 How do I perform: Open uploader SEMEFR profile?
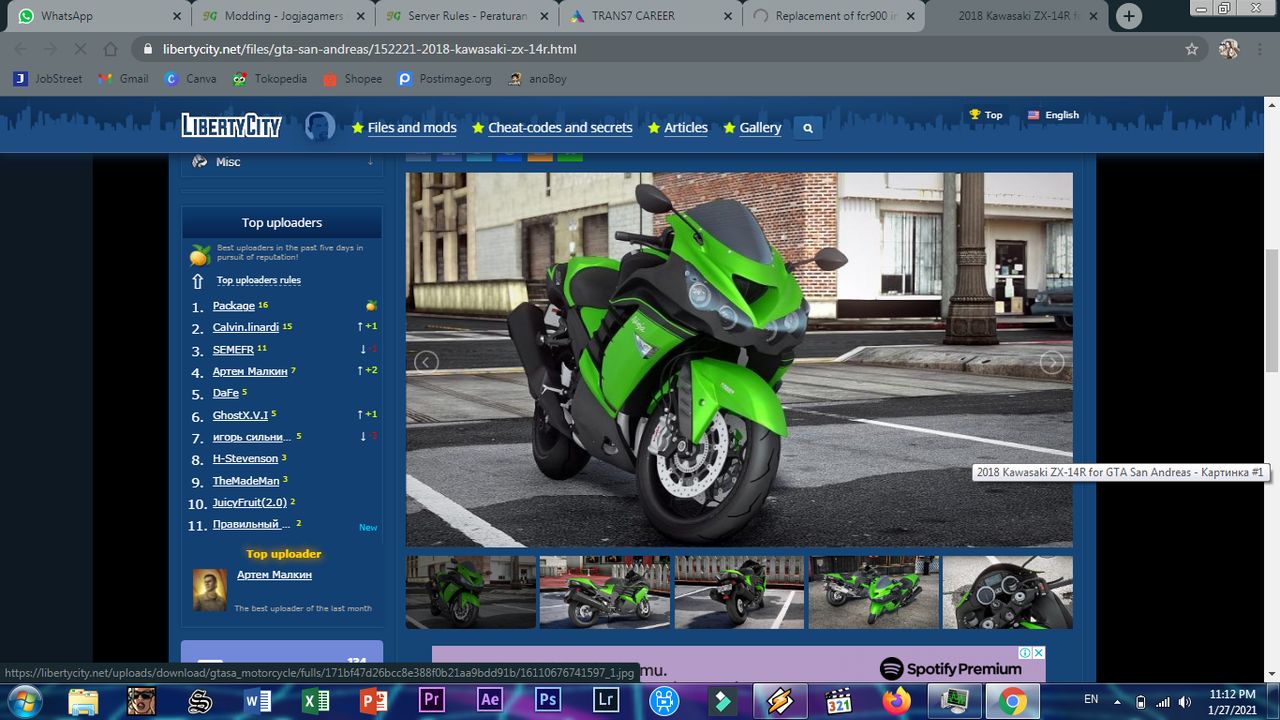pyautogui.click(x=233, y=350)
